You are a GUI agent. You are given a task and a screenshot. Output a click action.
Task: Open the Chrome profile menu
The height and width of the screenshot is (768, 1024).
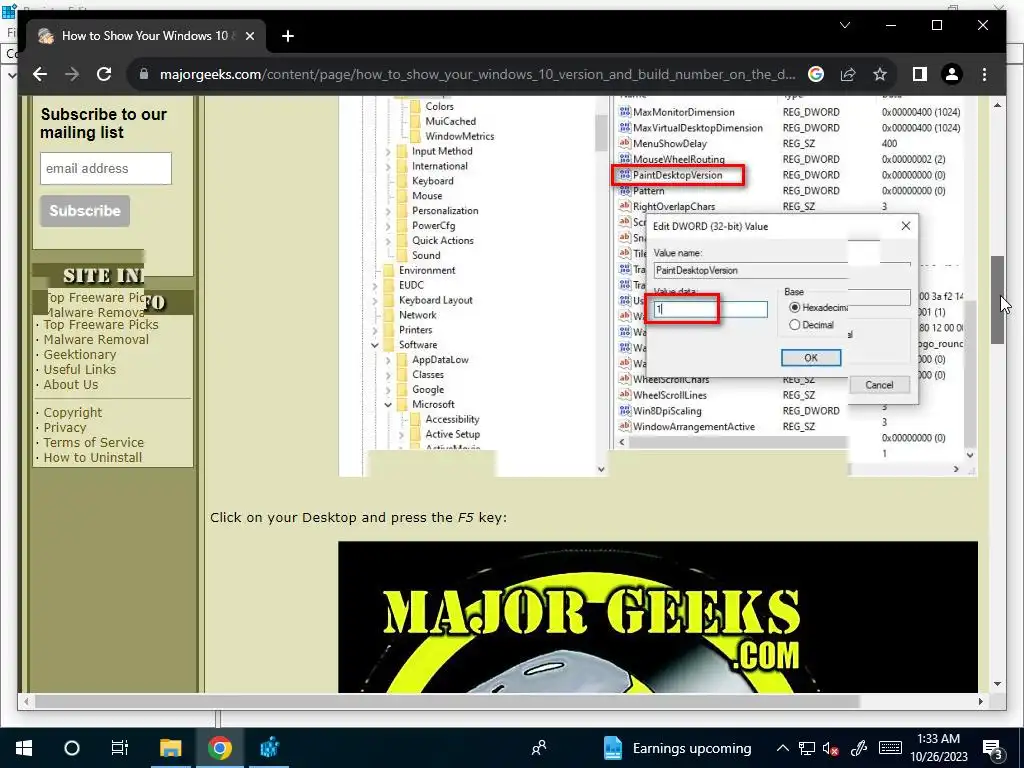click(952, 74)
